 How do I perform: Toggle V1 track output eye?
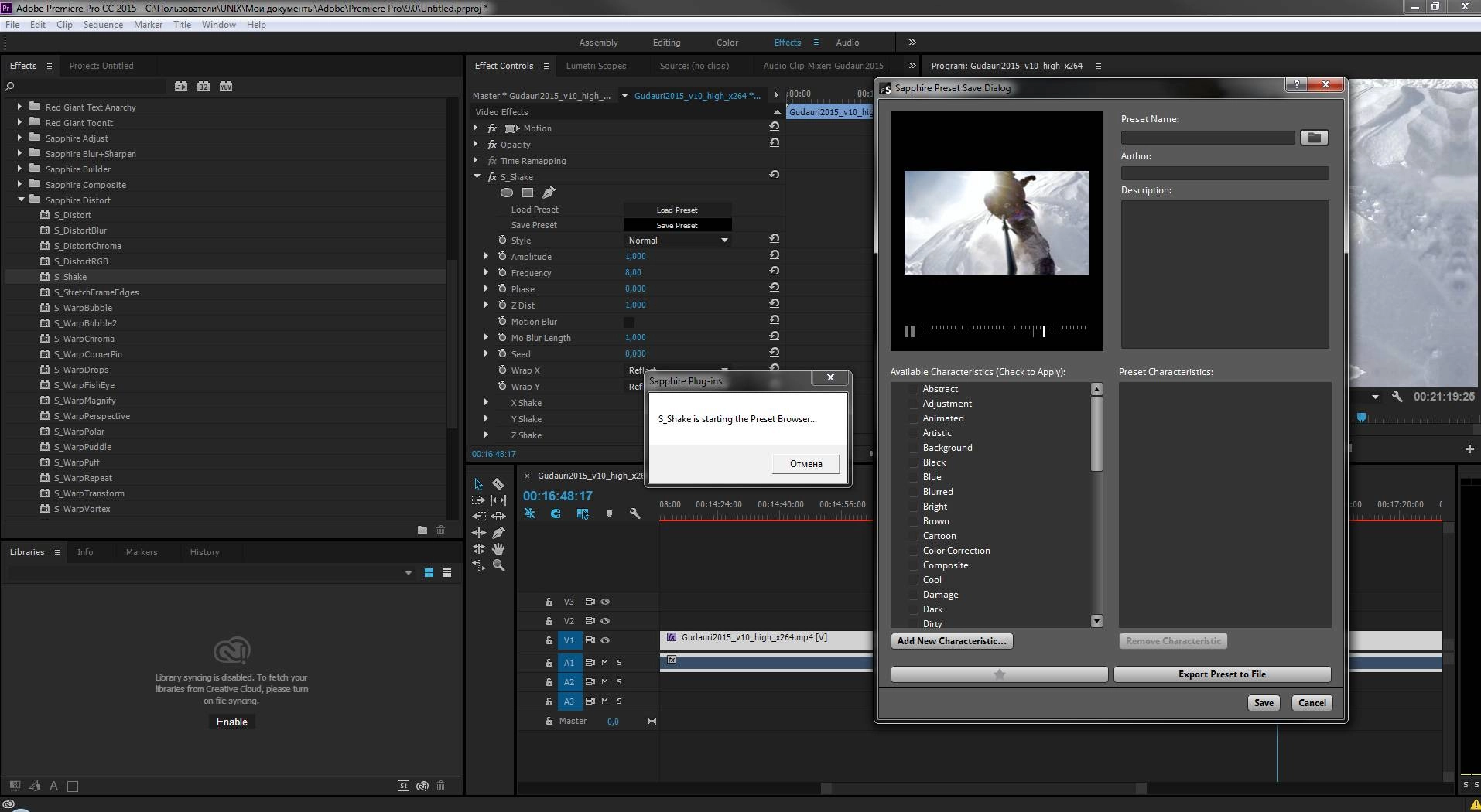click(605, 640)
